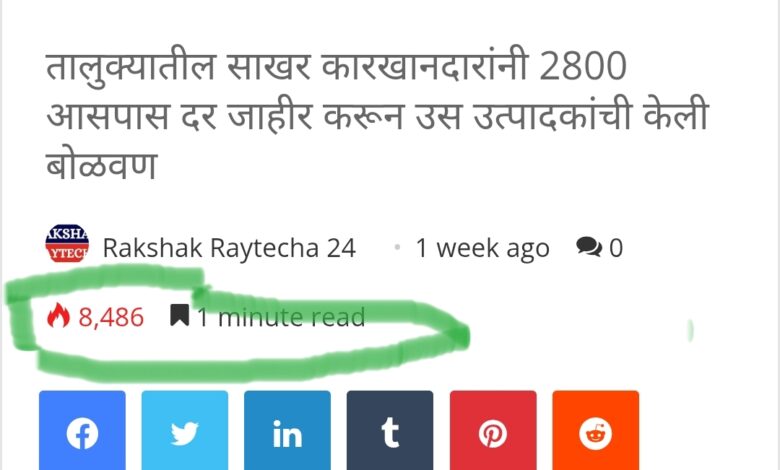The image size is (780, 470).
Task: Submit the article to Reddit
Action: click(x=595, y=431)
